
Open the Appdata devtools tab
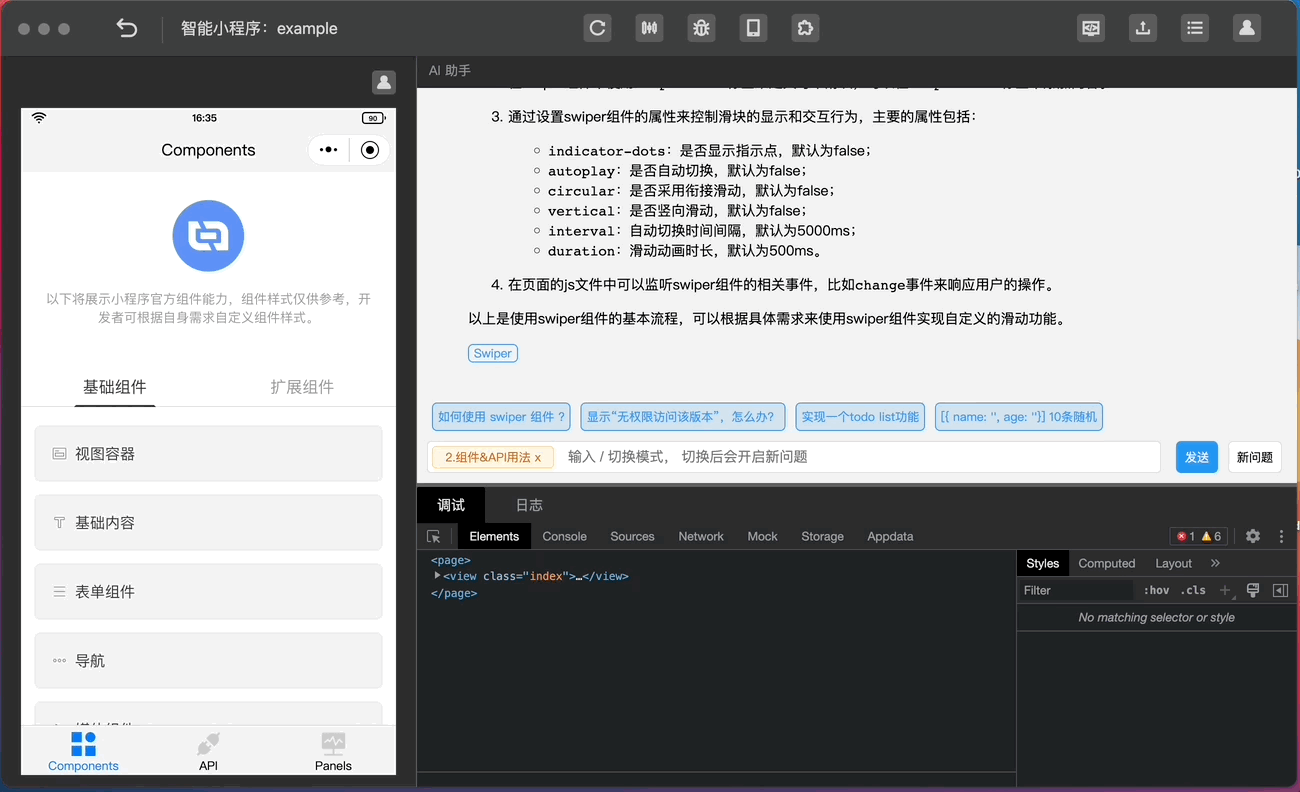click(x=890, y=537)
